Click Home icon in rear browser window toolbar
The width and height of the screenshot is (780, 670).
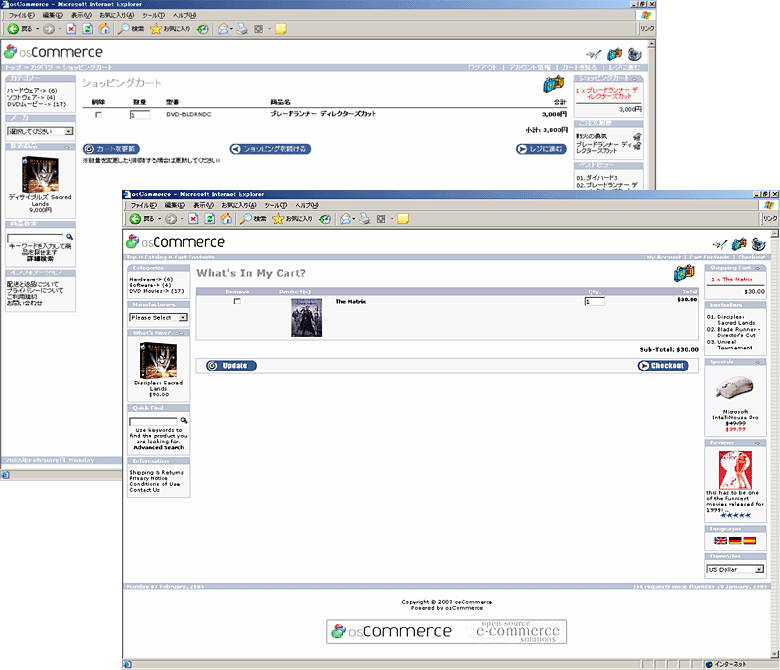[x=104, y=29]
